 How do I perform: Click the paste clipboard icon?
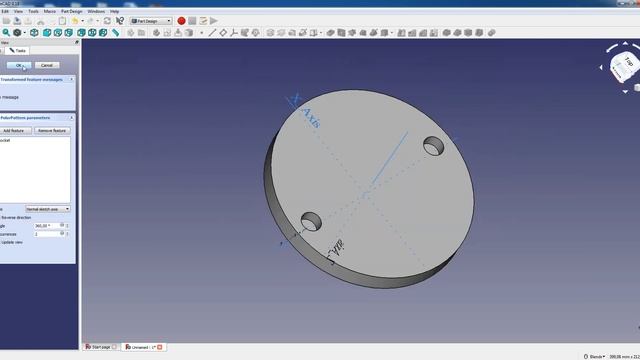coord(62,20)
